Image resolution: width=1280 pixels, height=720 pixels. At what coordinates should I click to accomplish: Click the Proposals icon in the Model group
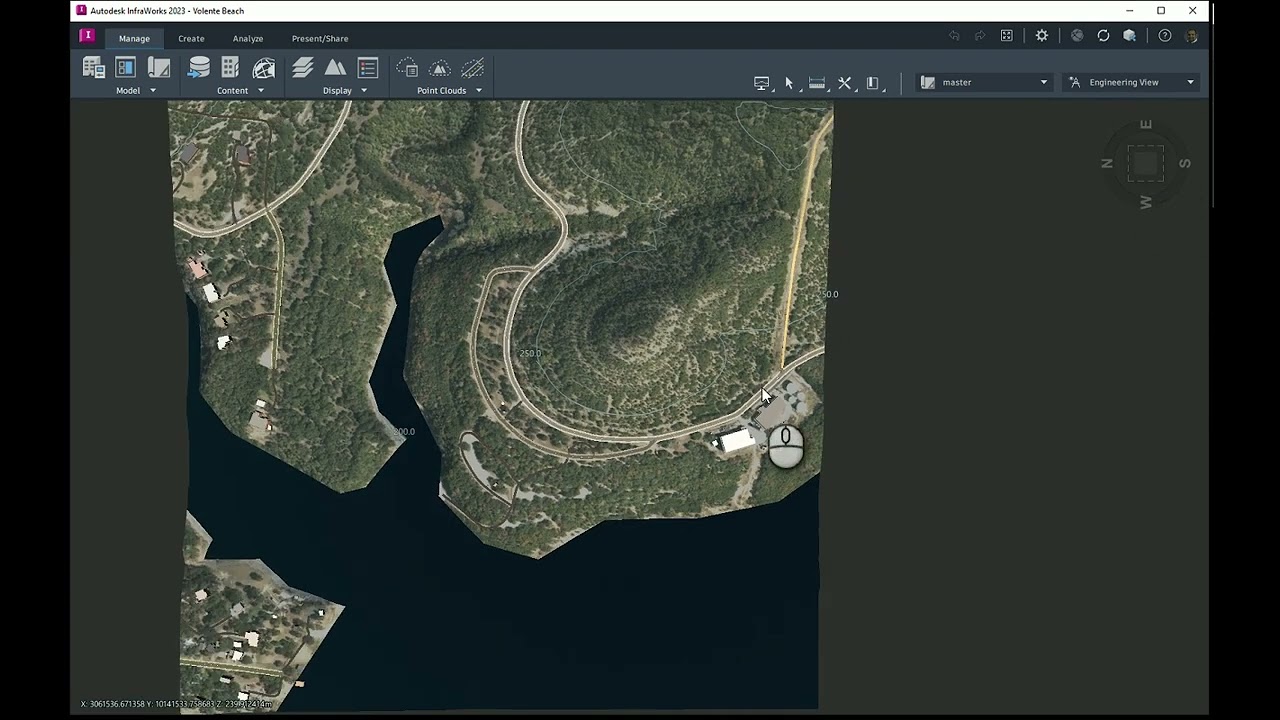pyautogui.click(x=159, y=68)
